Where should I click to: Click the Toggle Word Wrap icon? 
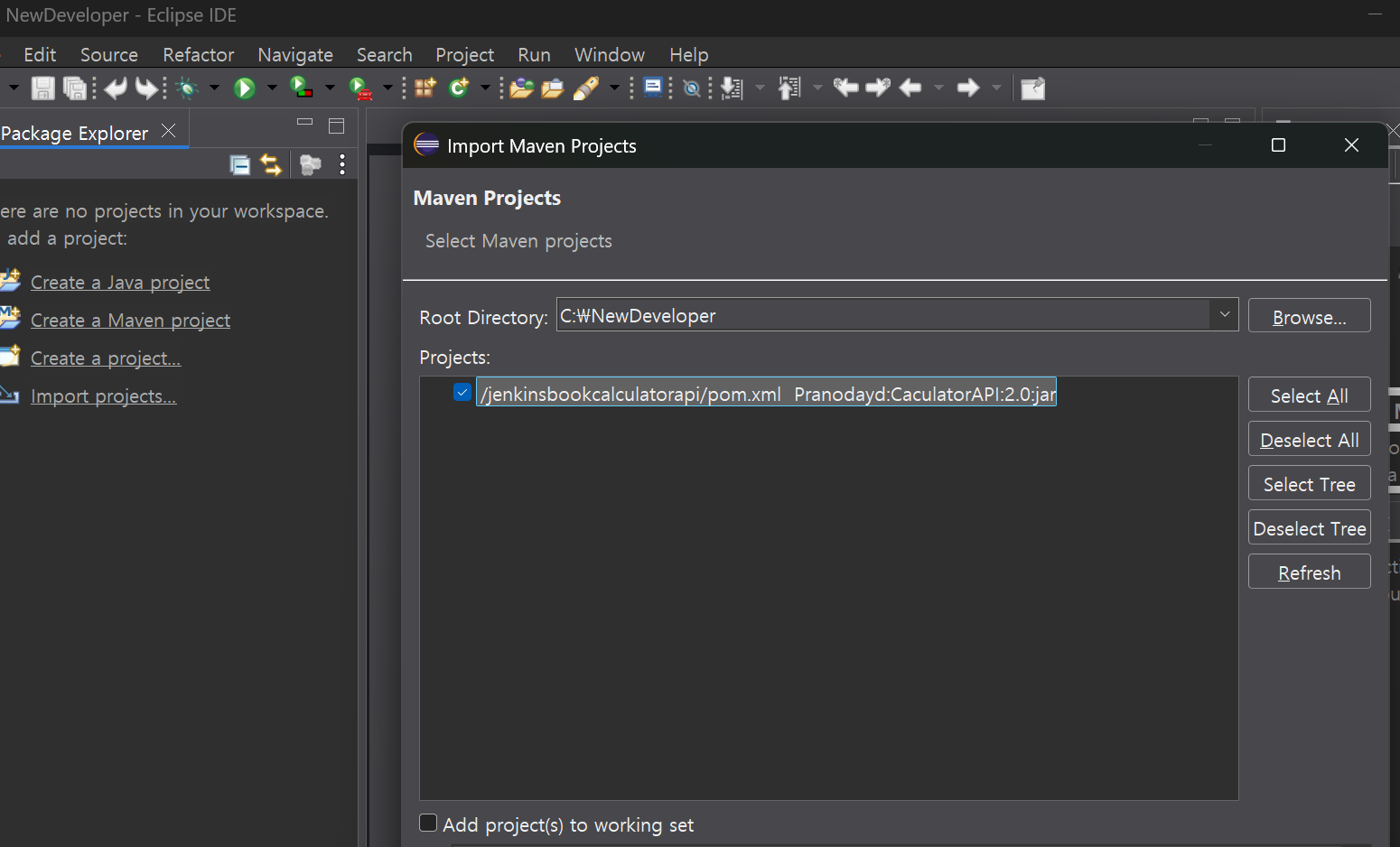click(653, 88)
